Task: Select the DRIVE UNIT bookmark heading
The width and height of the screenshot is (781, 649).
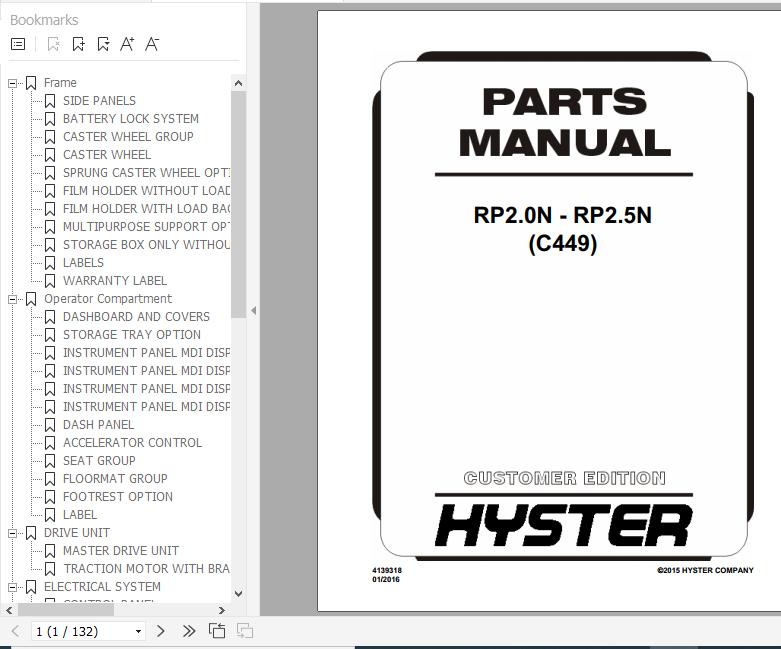Action: pyautogui.click(x=77, y=533)
